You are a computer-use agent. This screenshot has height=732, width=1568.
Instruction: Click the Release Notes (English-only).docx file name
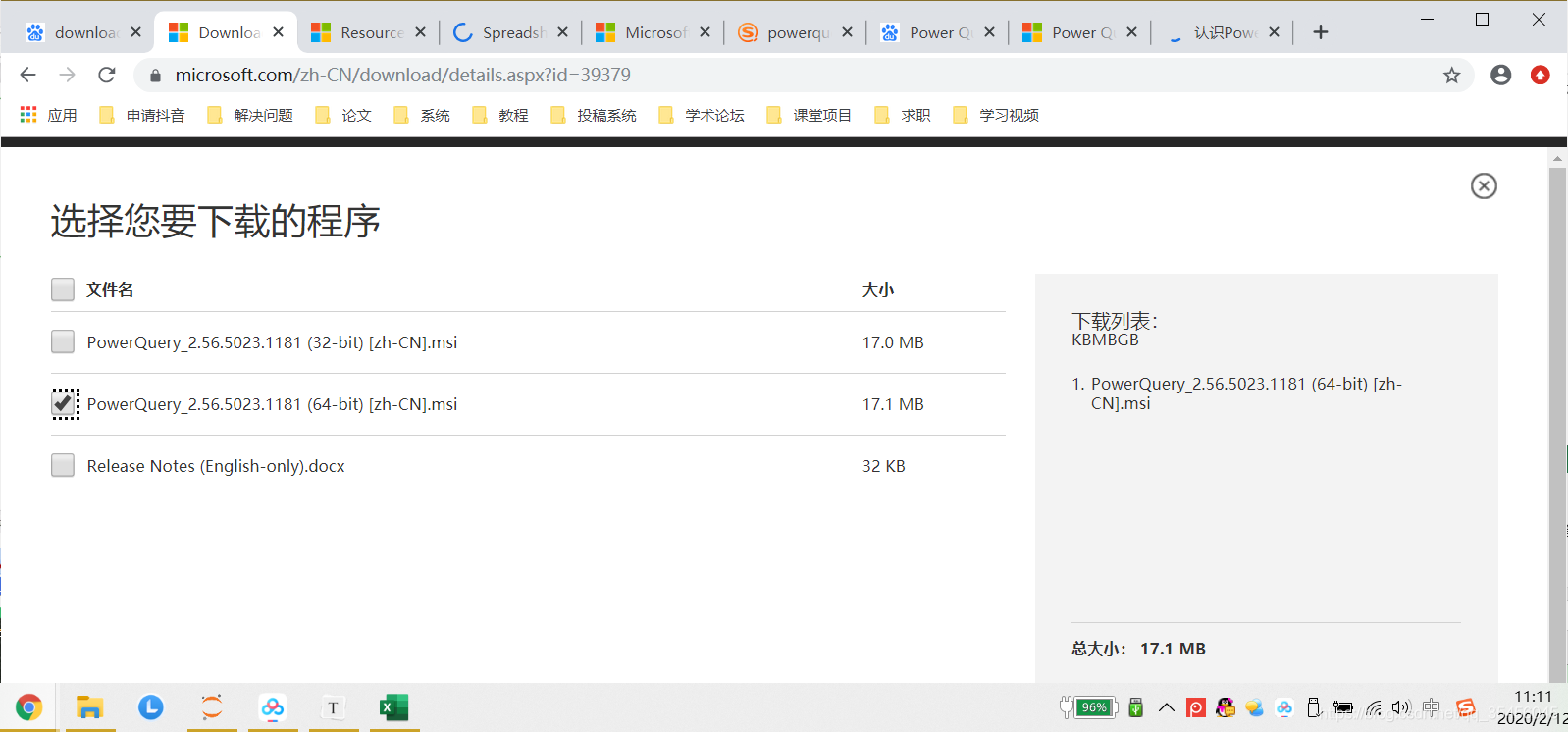tap(216, 466)
